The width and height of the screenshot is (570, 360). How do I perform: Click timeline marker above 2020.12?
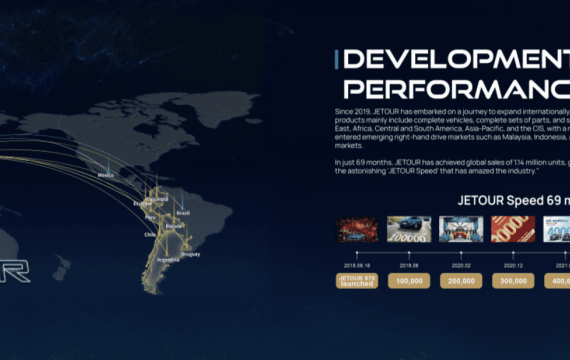[513, 252]
